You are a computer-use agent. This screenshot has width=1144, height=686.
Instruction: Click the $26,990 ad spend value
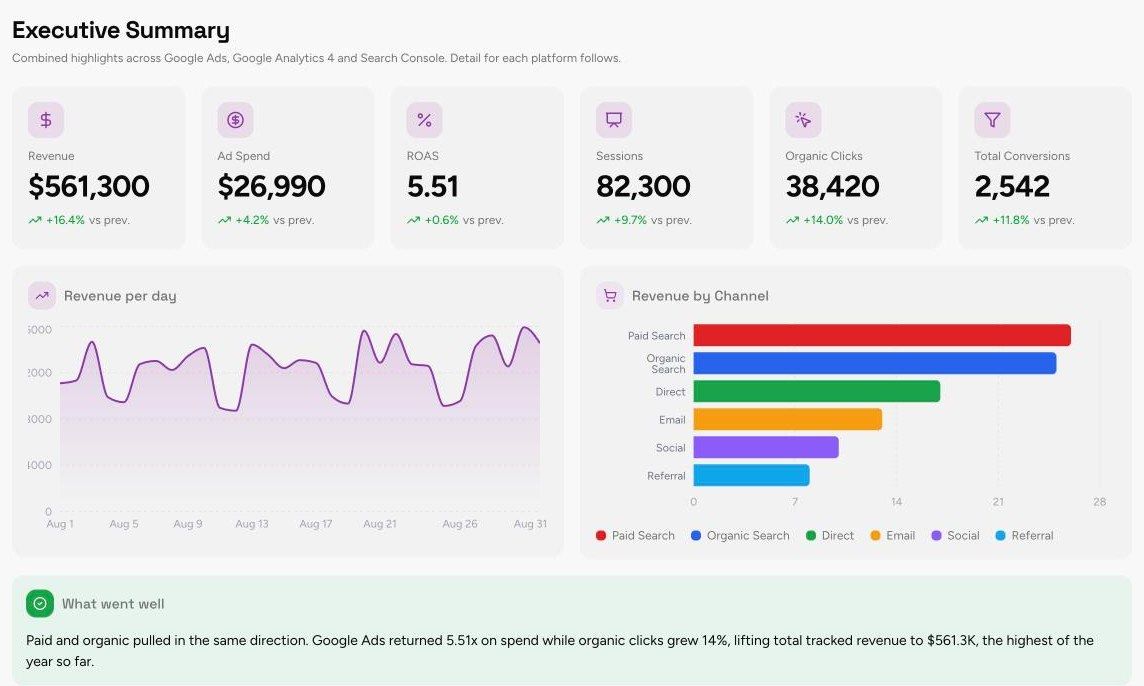click(x=271, y=187)
